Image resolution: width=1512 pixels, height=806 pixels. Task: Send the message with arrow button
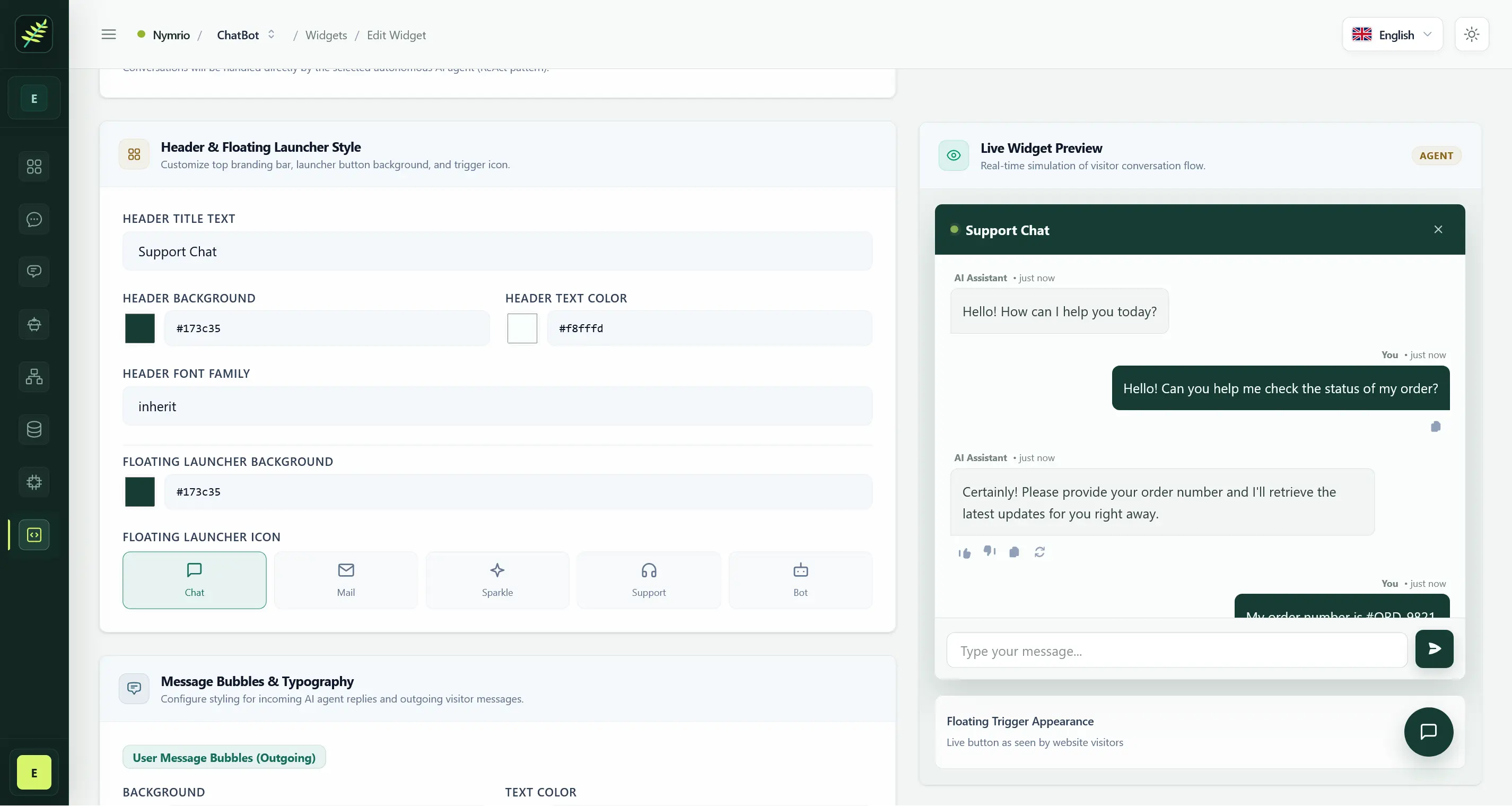coord(1434,649)
